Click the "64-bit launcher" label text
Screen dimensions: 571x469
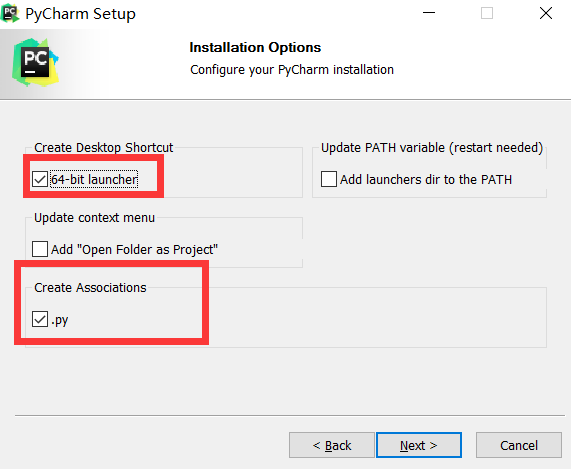(94, 179)
